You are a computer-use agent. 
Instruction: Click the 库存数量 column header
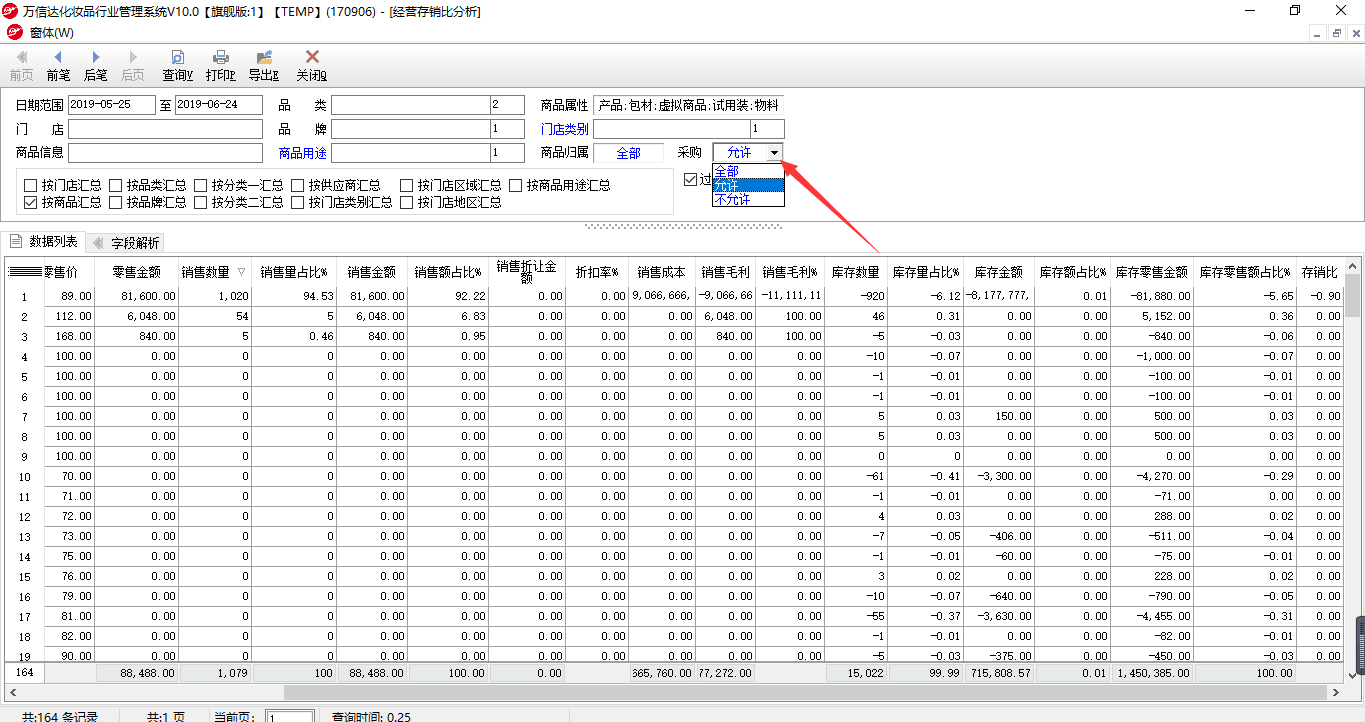(x=856, y=272)
